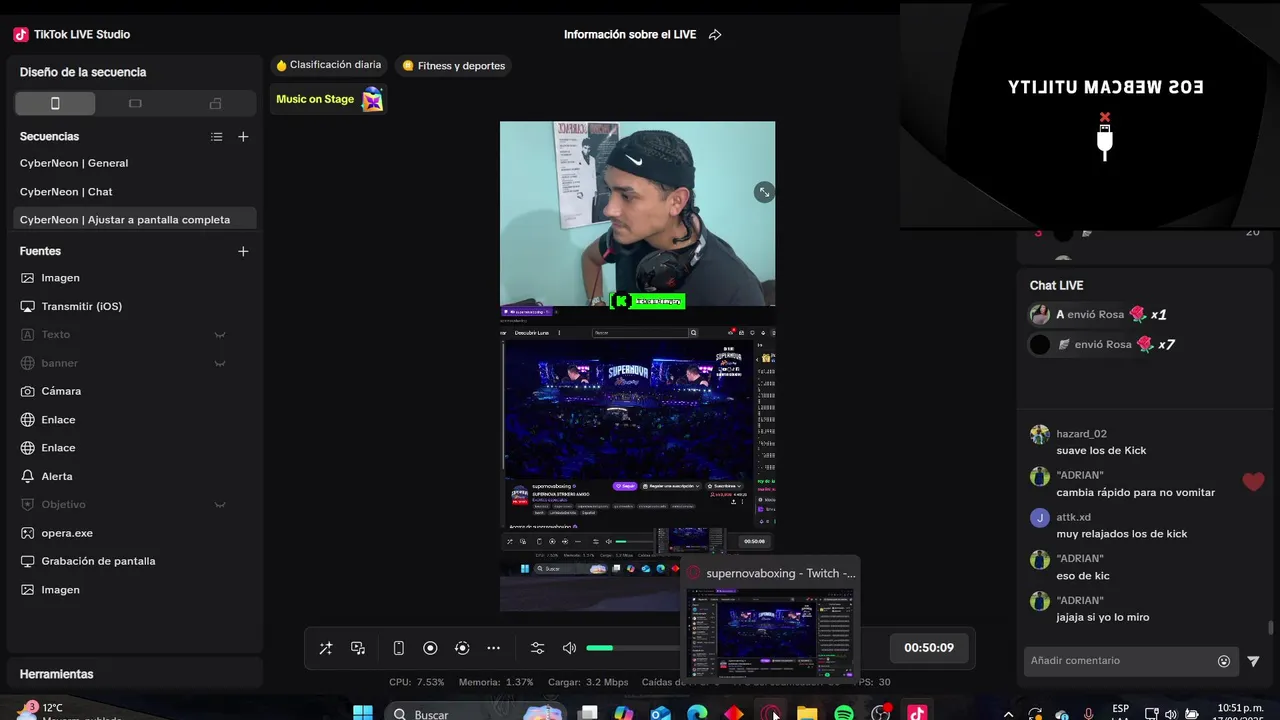Click the phone orientation toolbar icon

398,648
